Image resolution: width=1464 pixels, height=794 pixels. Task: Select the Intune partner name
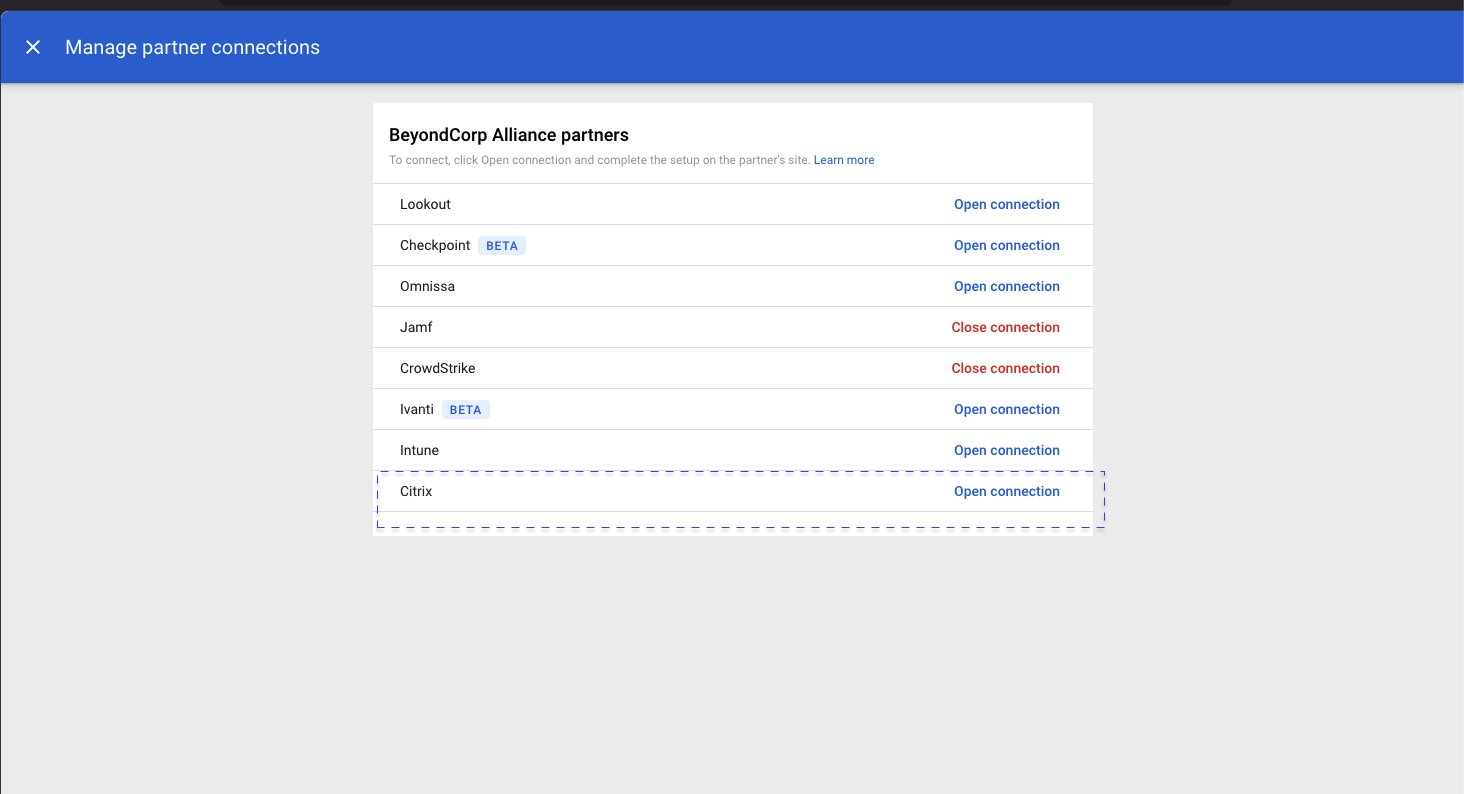pos(419,450)
